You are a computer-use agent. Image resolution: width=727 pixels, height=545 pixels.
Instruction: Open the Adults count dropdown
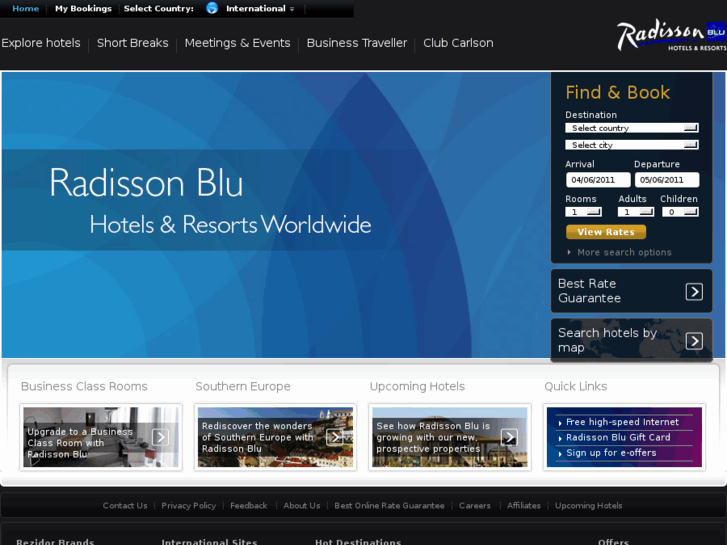[x=636, y=212]
